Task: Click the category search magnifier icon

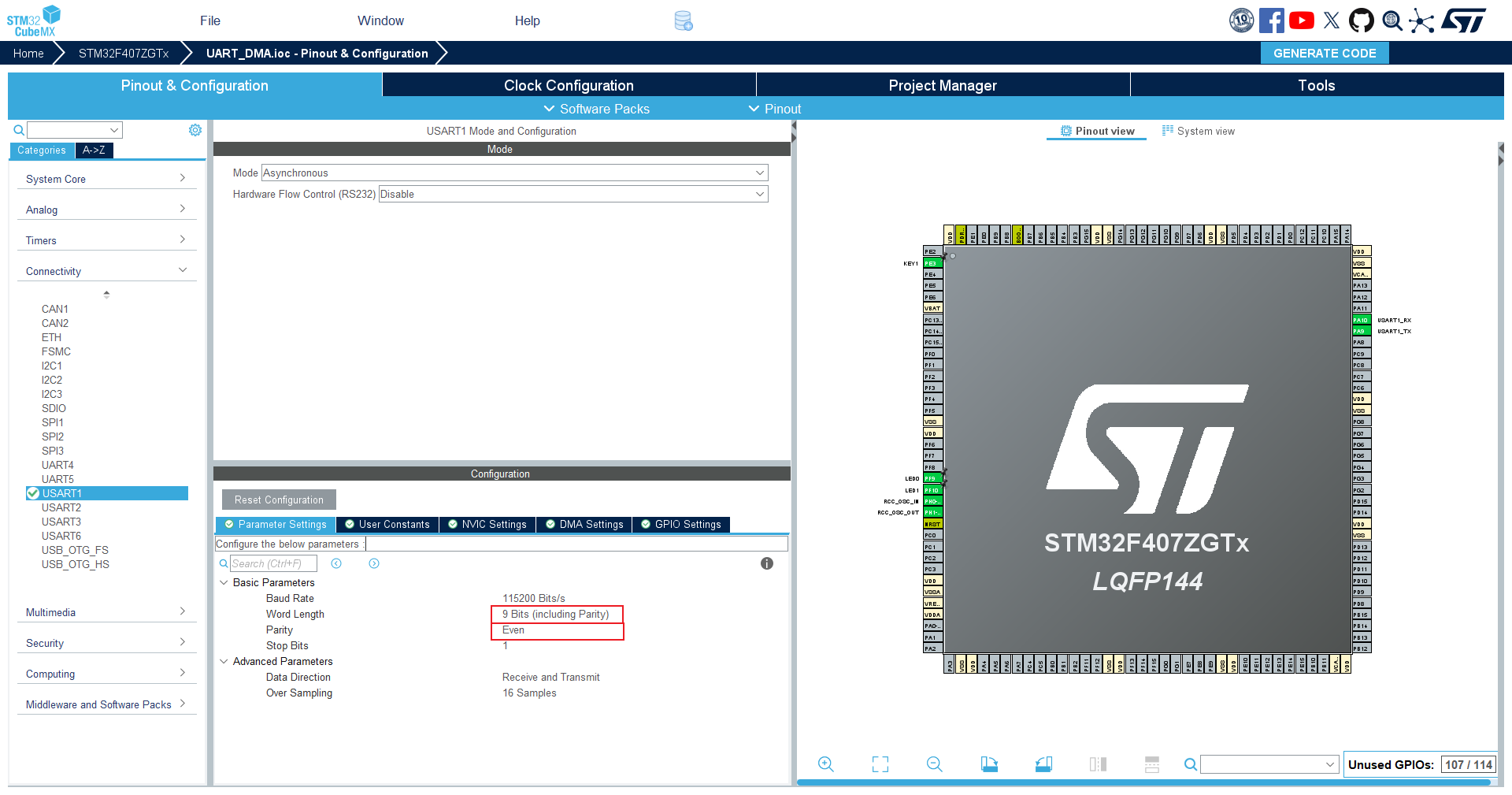Action: (19, 130)
